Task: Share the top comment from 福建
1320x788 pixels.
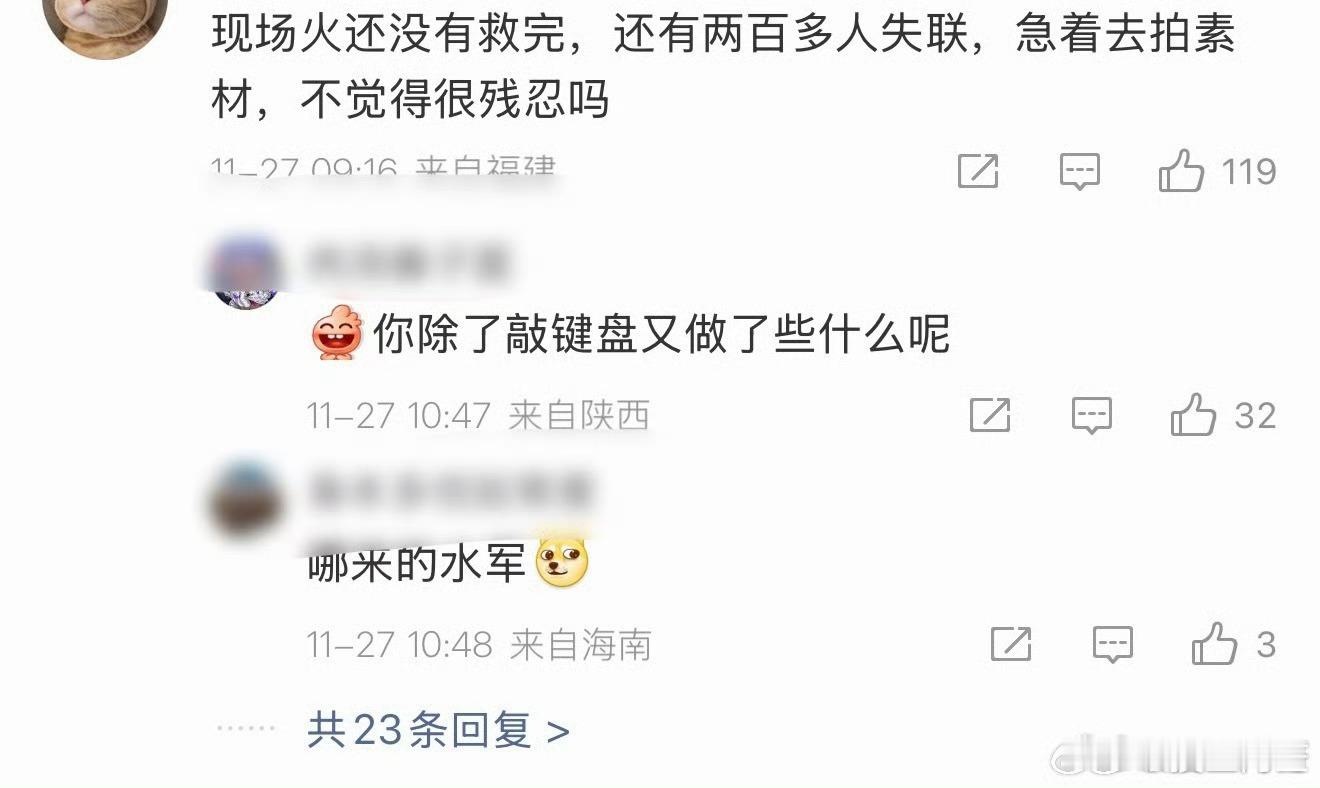Action: tap(978, 172)
